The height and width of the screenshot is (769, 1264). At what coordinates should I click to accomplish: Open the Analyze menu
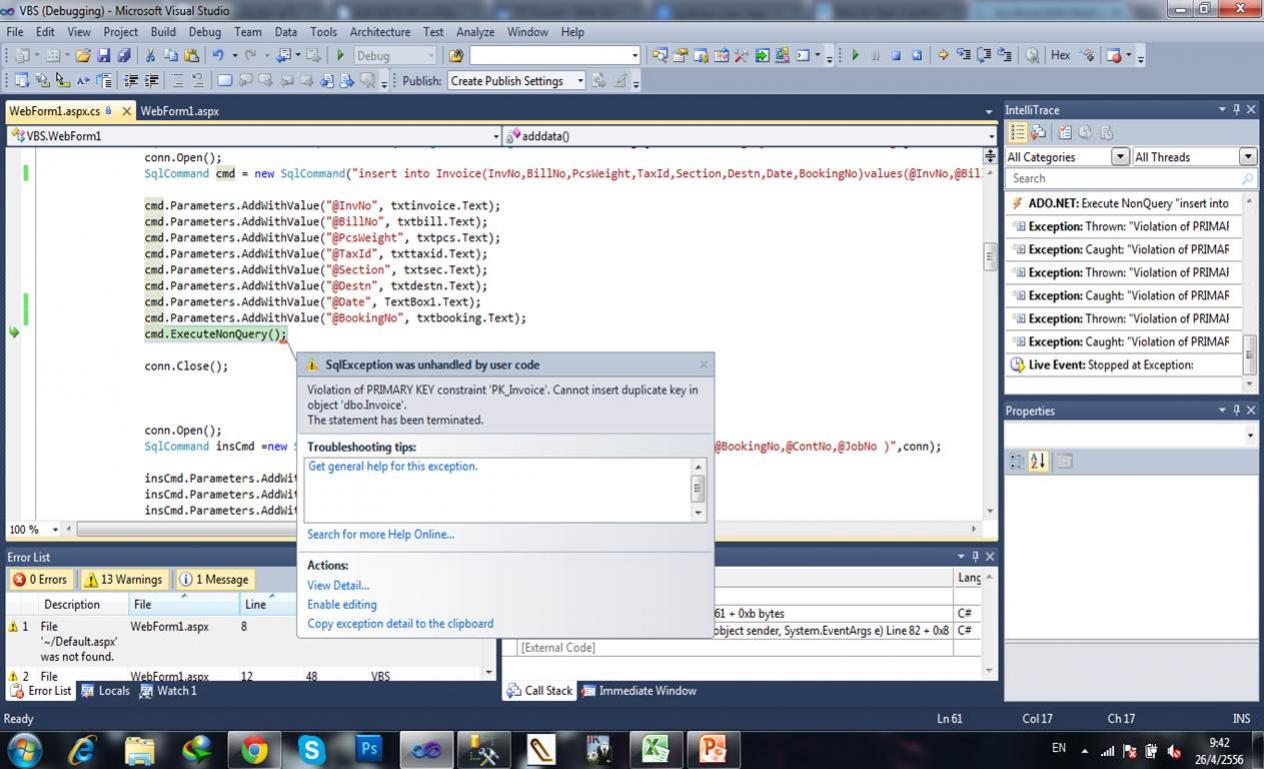(x=475, y=32)
